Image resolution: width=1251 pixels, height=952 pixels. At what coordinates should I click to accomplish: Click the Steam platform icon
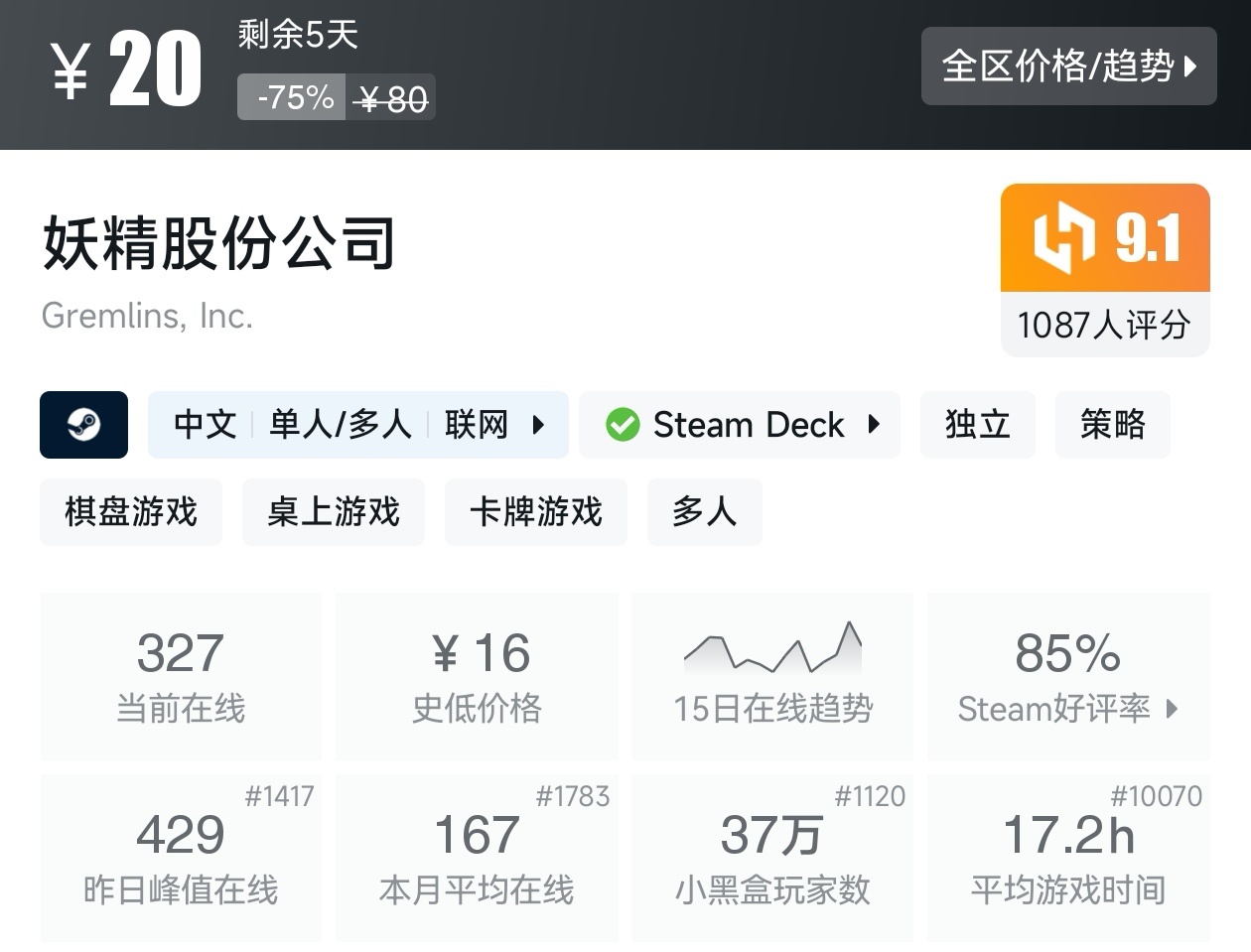83,425
